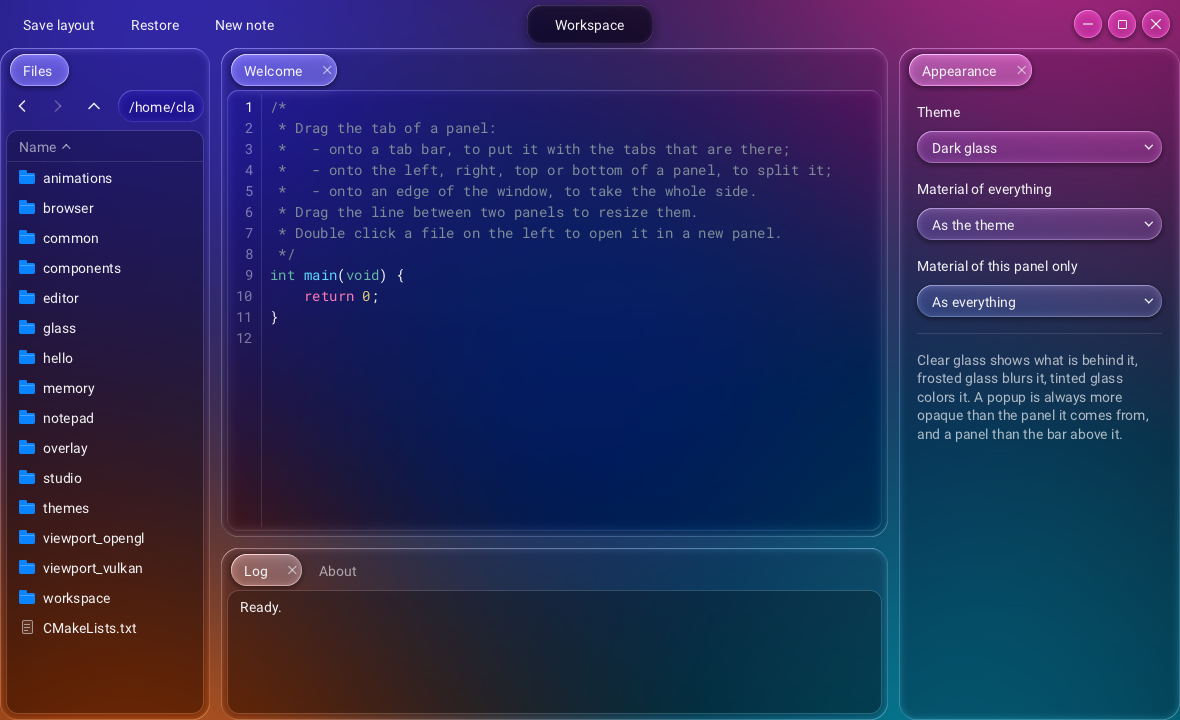1180x720 pixels.
Task: Close the Welcome tab
Action: pyautogui.click(x=327, y=70)
